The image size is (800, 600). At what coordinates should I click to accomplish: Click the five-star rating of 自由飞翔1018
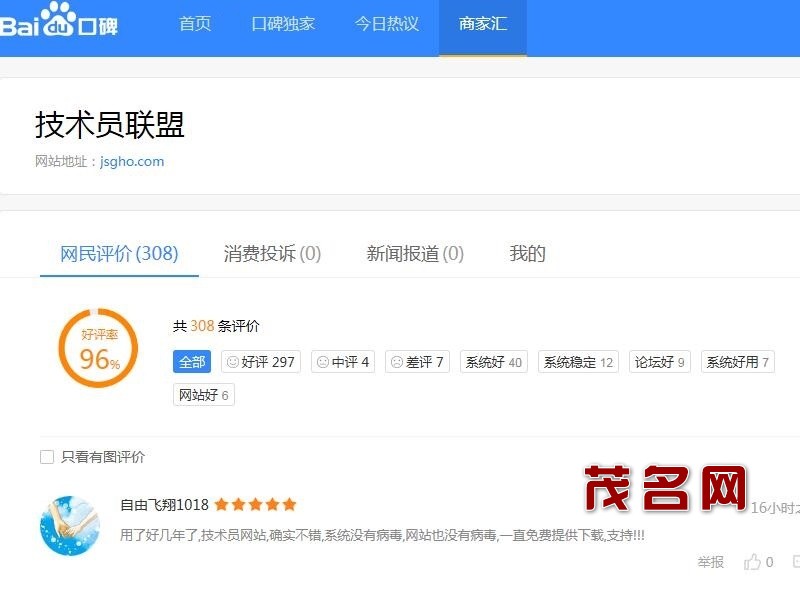[255, 505]
